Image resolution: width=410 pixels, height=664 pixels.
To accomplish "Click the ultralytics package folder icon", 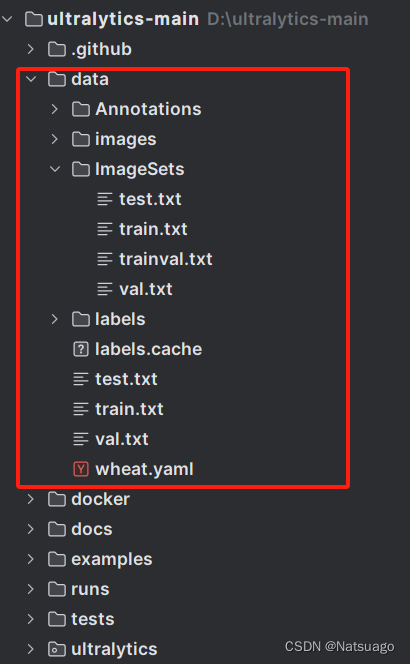I will pos(57,649).
